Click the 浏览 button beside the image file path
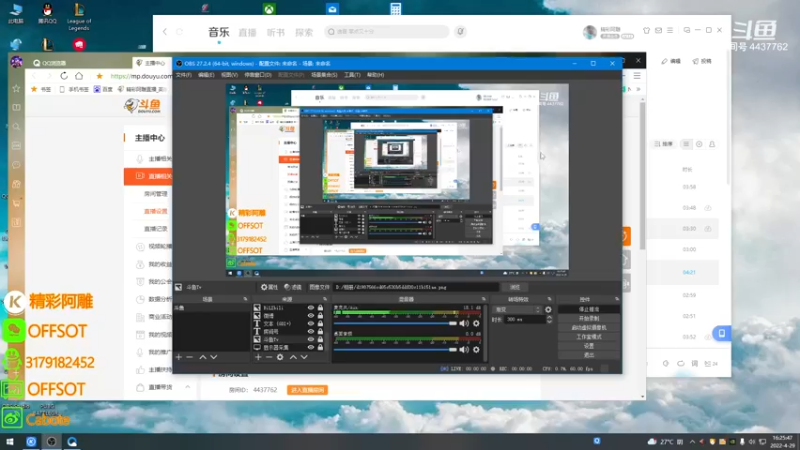The width and height of the screenshot is (800, 450). (515, 287)
